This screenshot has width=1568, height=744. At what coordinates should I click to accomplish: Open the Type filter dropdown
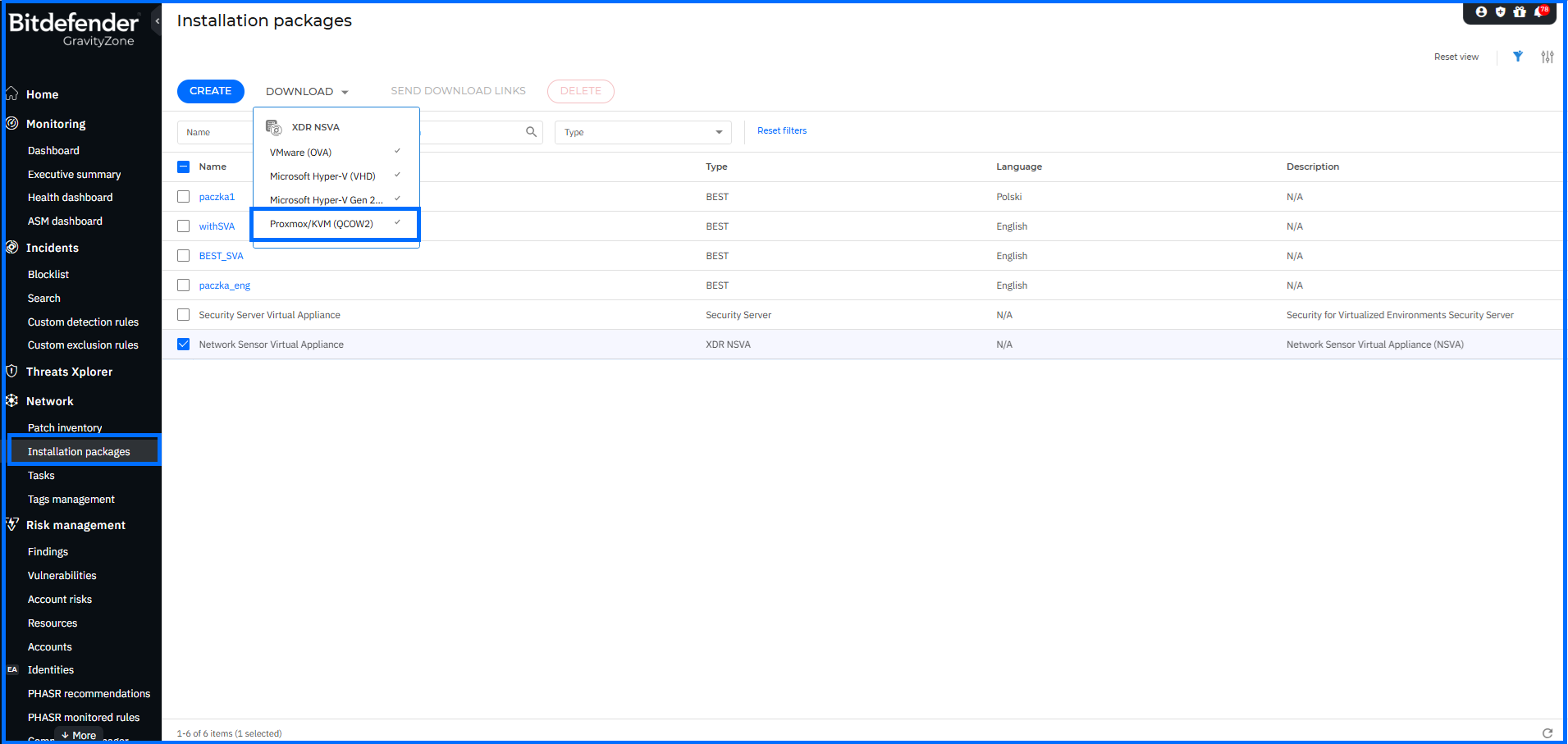[643, 132]
